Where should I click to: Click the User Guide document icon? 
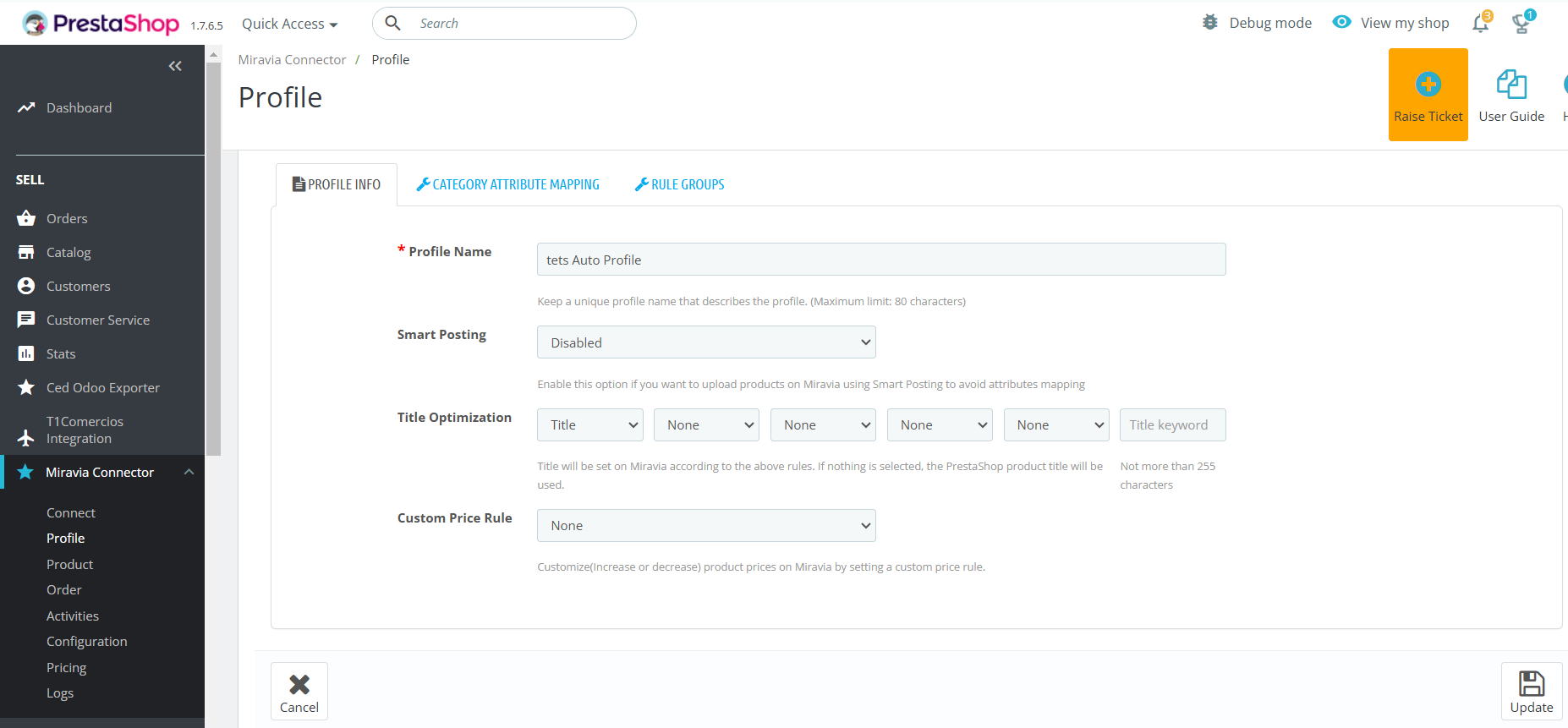[1511, 84]
